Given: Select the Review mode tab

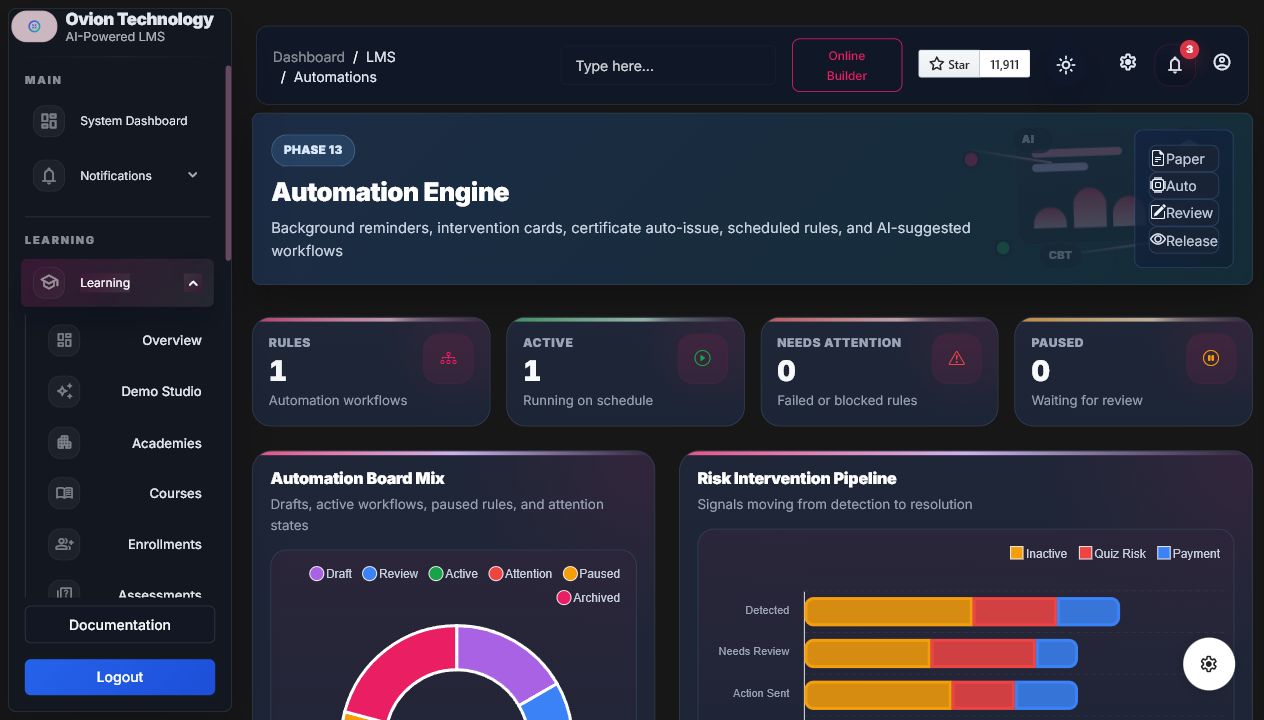Looking at the screenshot, I should pyautogui.click(x=1183, y=213).
